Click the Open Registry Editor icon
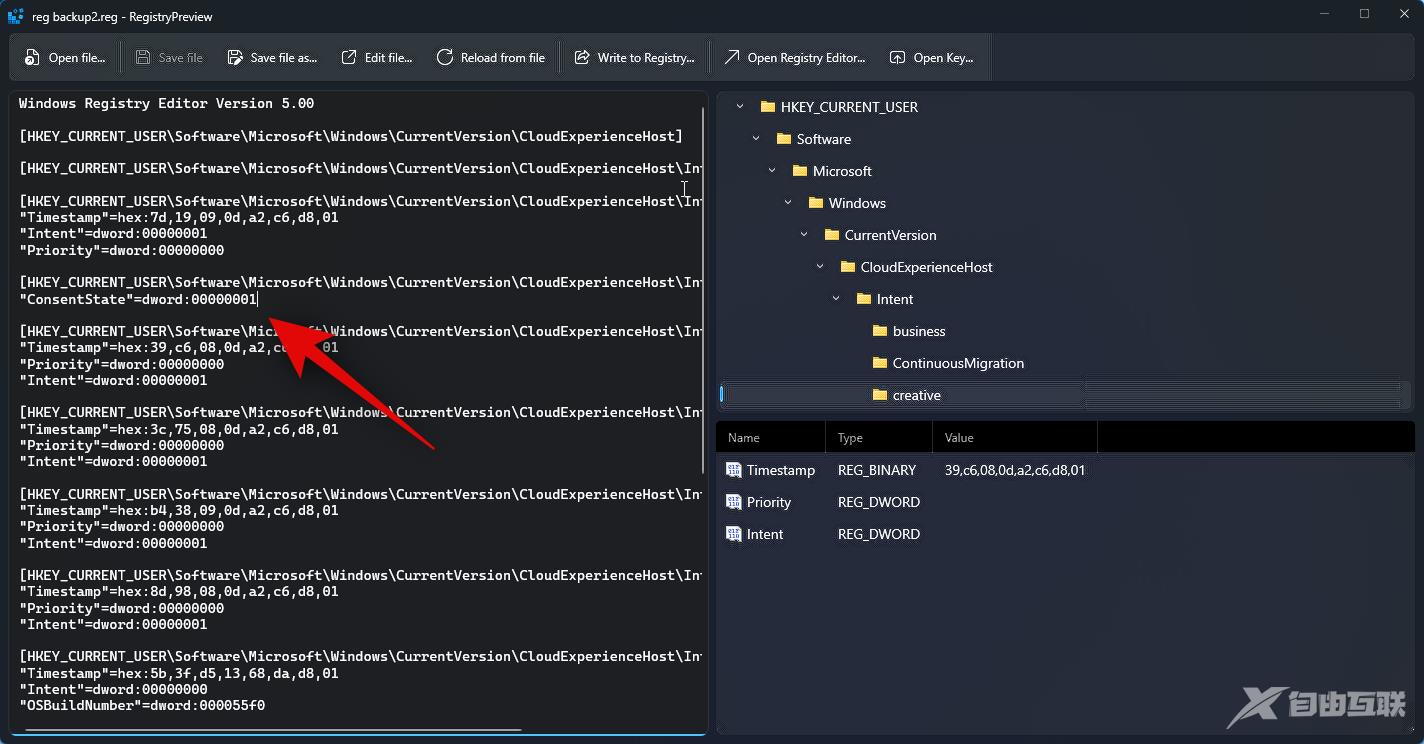The width and height of the screenshot is (1424, 744). [732, 58]
